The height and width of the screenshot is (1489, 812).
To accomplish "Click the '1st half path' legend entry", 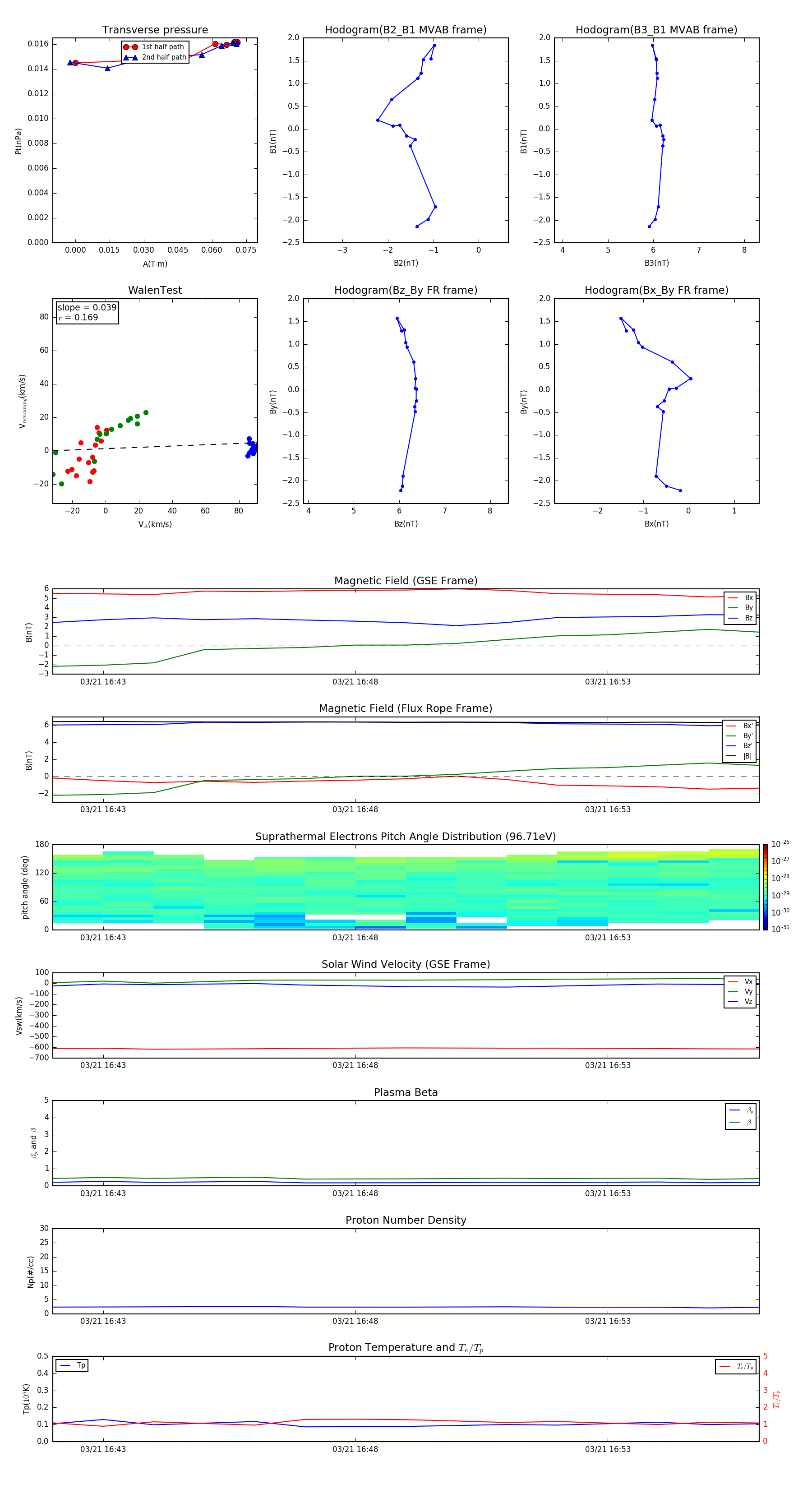I will 154,47.
